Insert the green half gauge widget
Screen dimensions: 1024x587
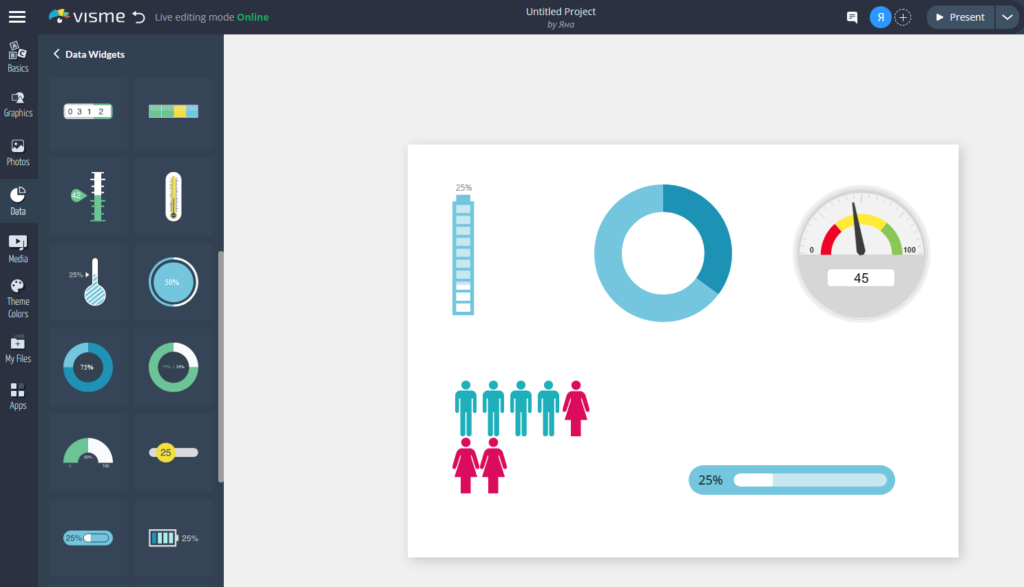88,452
